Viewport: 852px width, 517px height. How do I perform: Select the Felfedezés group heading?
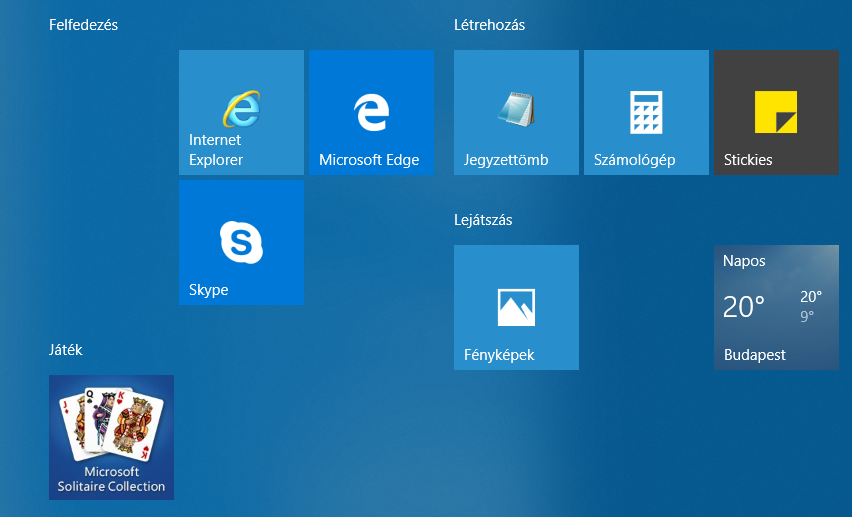tap(83, 25)
